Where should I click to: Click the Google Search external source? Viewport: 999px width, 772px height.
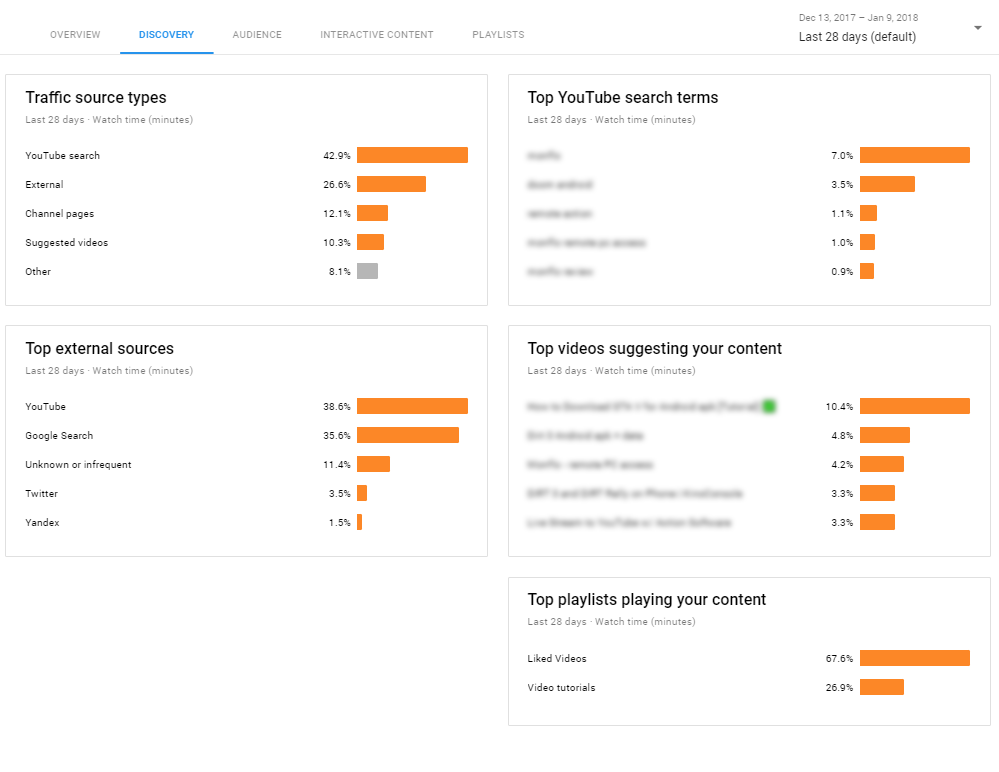click(x=59, y=436)
